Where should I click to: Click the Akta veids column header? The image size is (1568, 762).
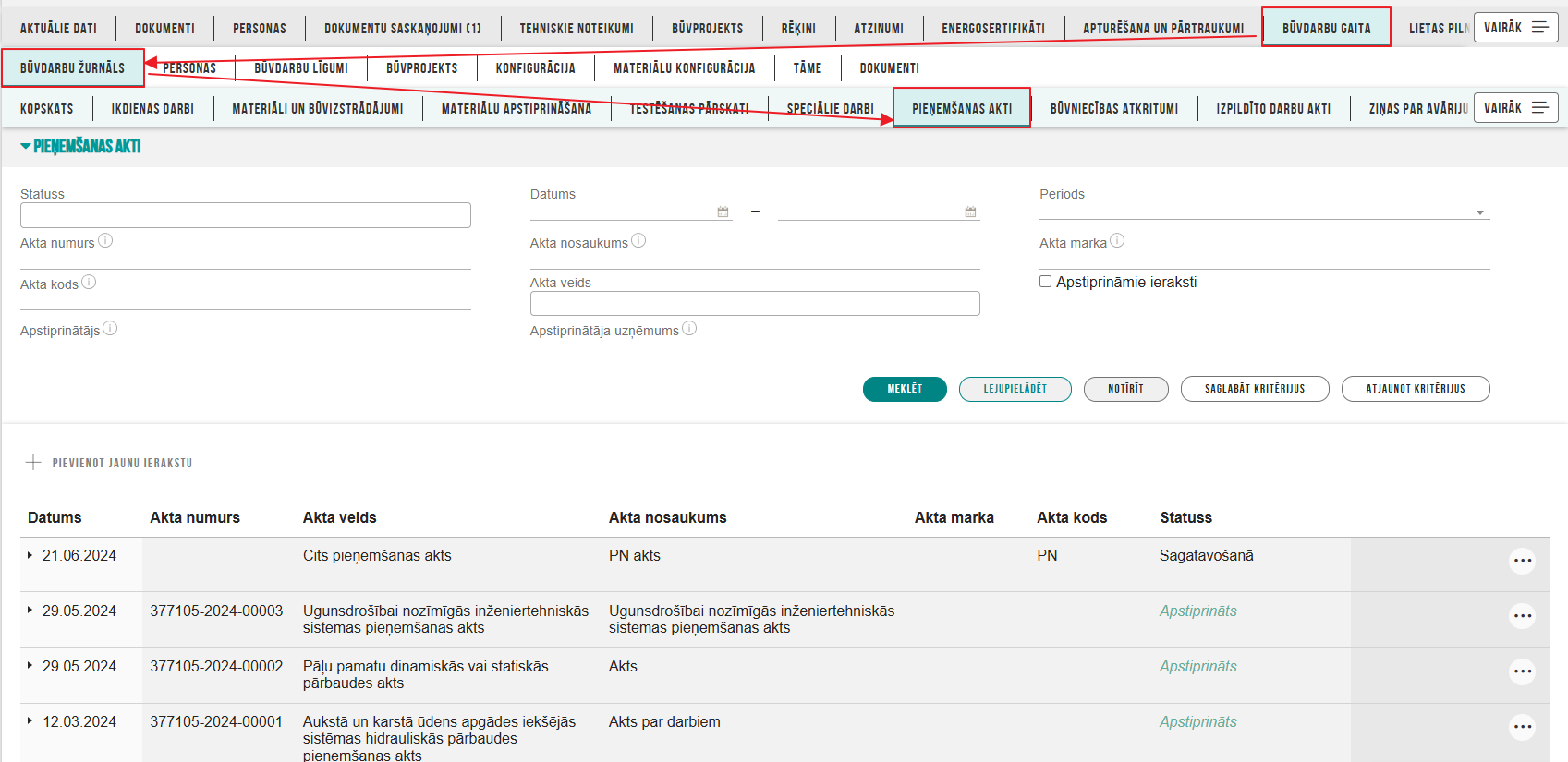[340, 517]
